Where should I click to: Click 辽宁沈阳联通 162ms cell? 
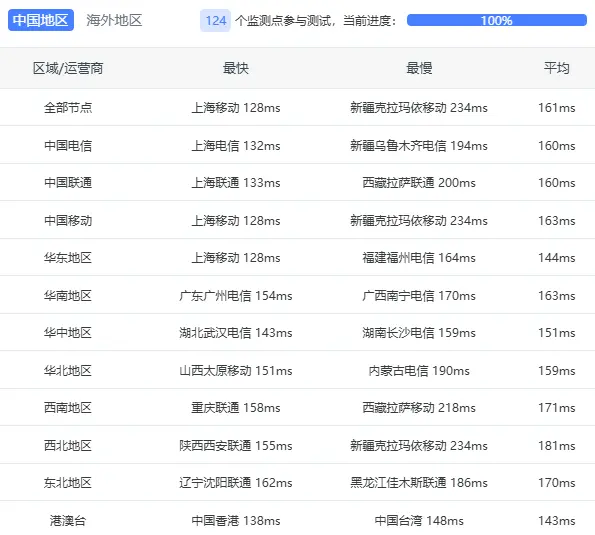pyautogui.click(x=236, y=483)
